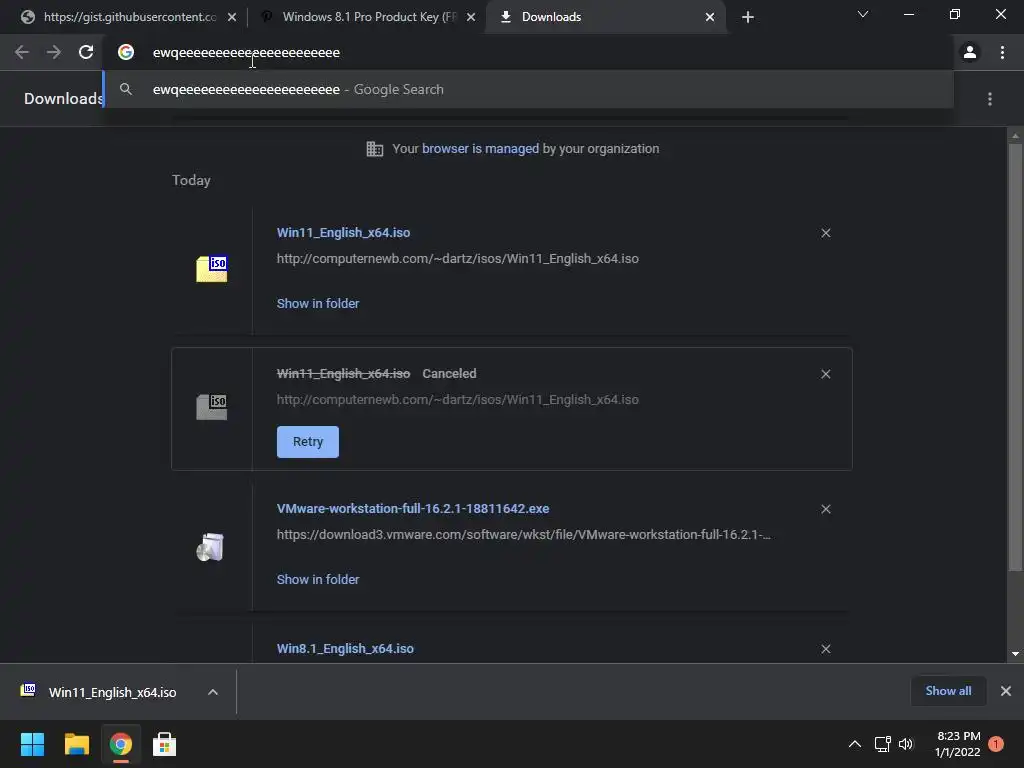Viewport: 1024px width, 768px height.
Task: Click the building icon beside managed notice
Action: [375, 149]
